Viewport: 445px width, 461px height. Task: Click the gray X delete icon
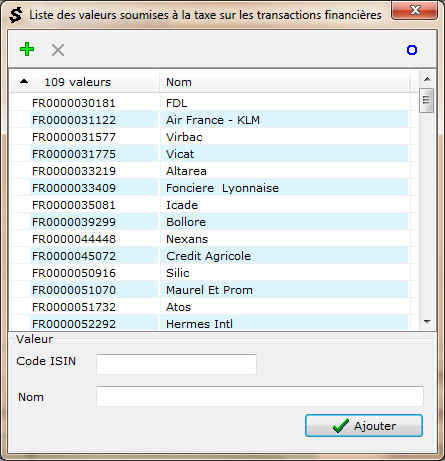58,50
